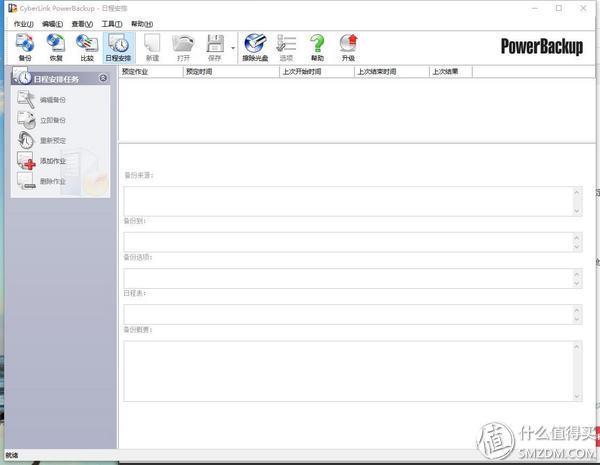Select the 比较 (Compare) toolbar icon
This screenshot has width=600, height=465.
(x=87, y=47)
